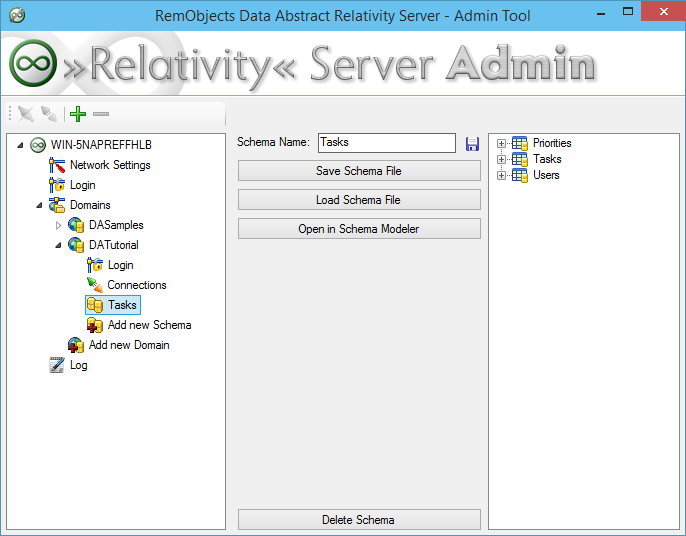Click the Tasks schema database icon

(95, 305)
